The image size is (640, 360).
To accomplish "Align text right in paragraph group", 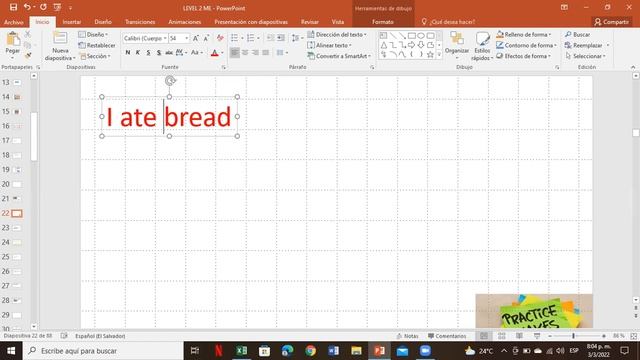I will pos(255,53).
